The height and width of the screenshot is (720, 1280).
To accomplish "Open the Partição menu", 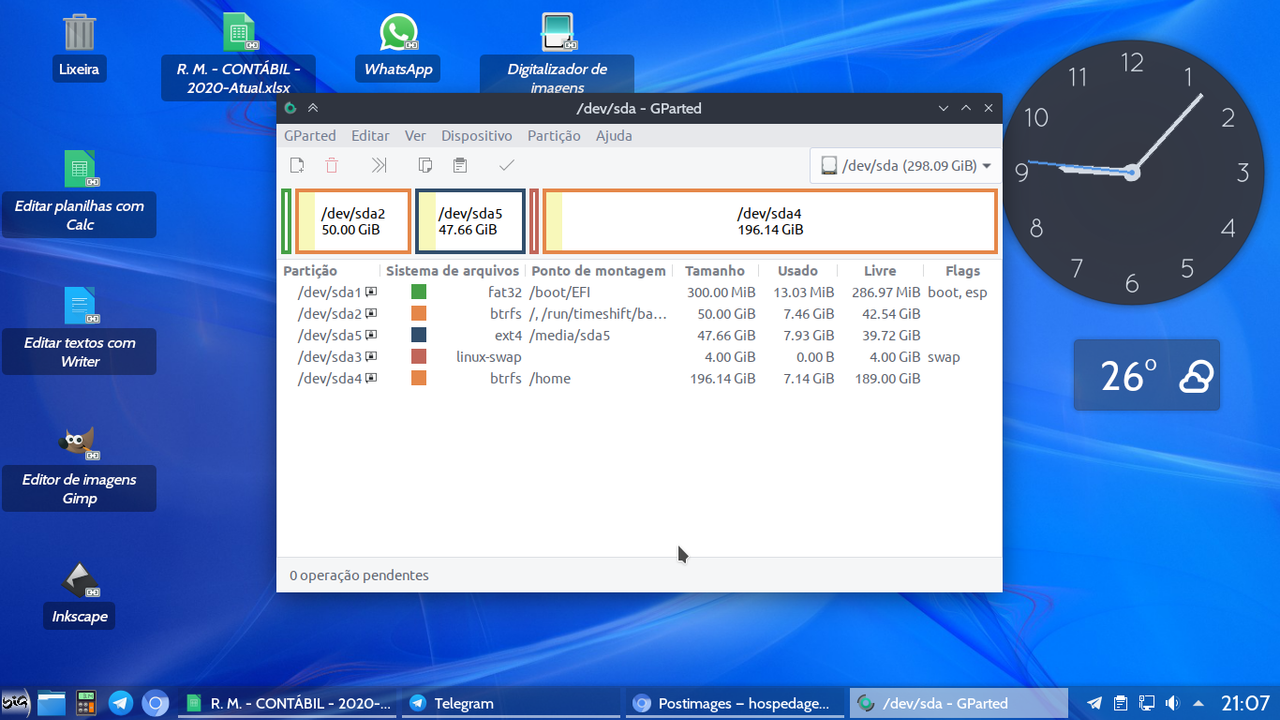I will click(554, 135).
